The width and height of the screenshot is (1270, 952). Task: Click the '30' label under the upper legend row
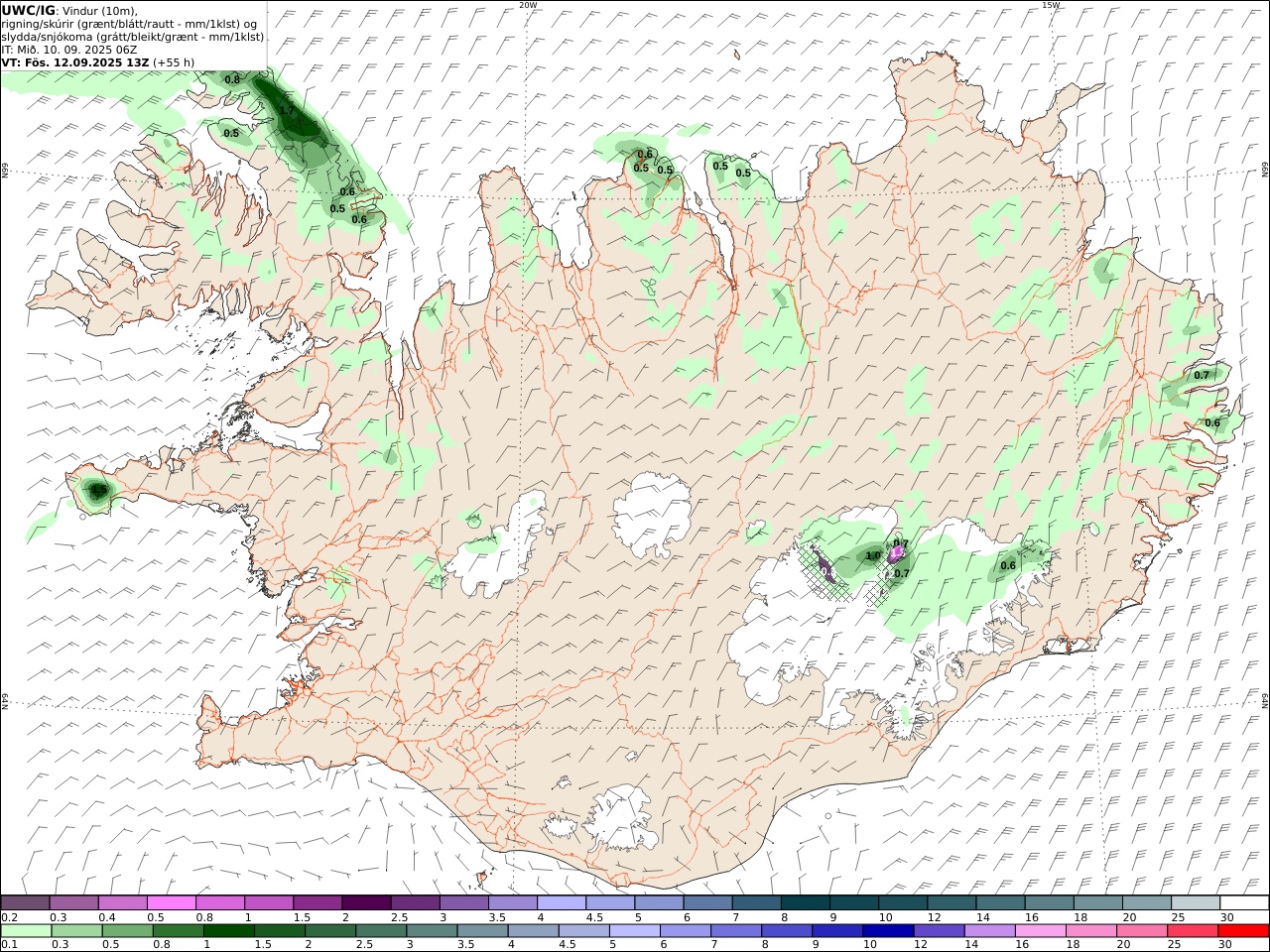coord(1226,917)
